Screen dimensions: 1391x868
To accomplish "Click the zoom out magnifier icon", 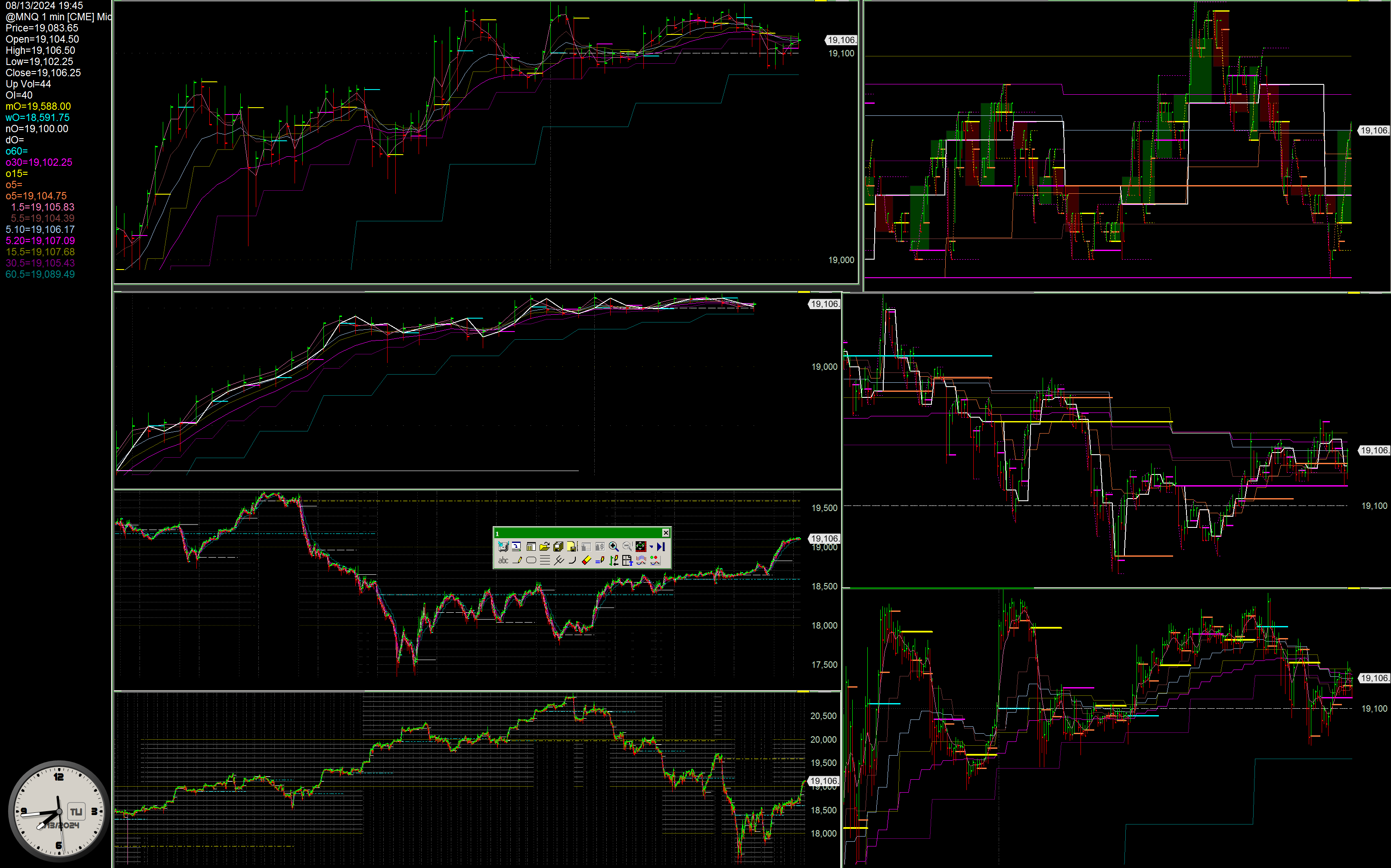I will (627, 546).
